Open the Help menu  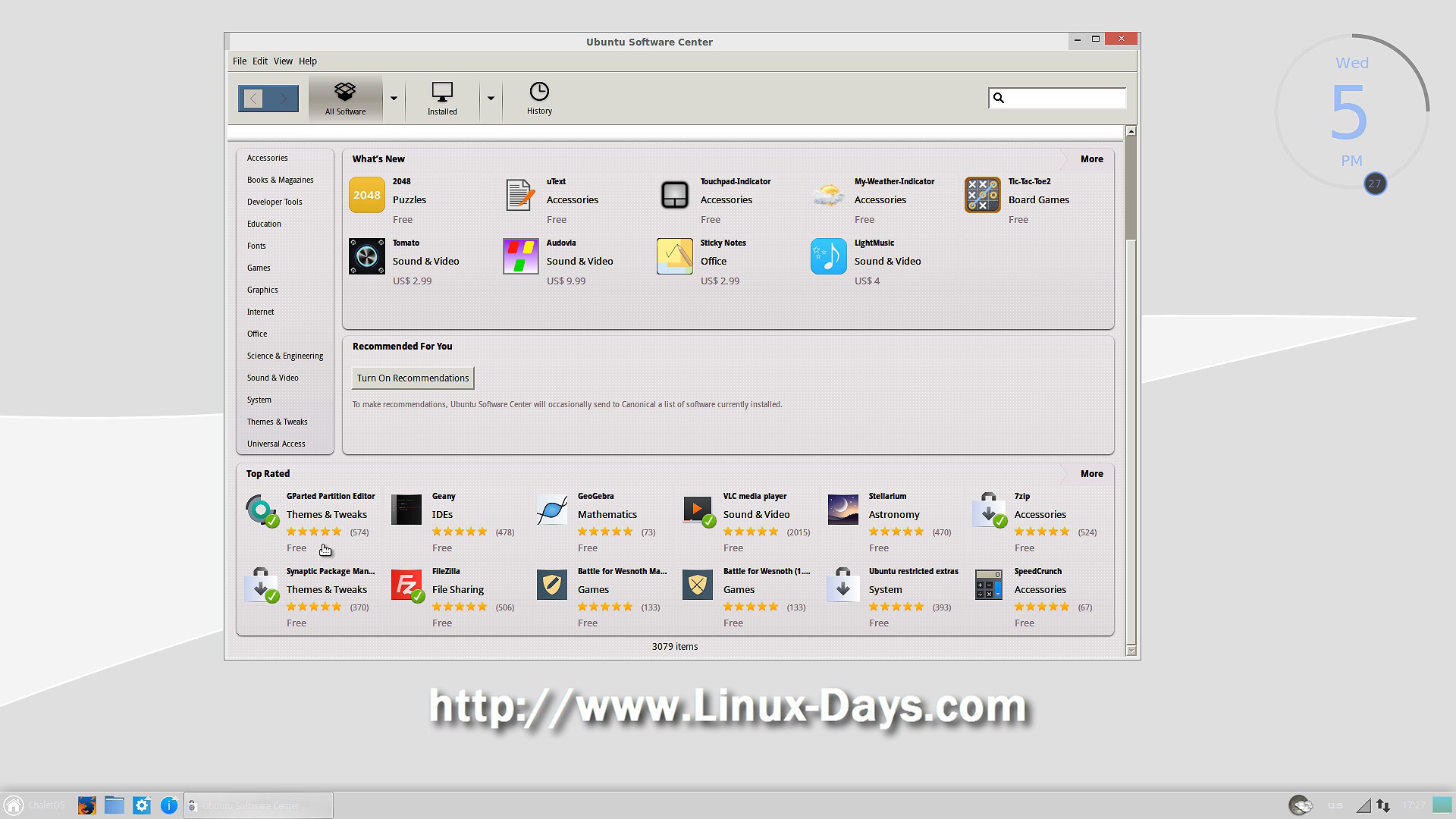(x=308, y=61)
